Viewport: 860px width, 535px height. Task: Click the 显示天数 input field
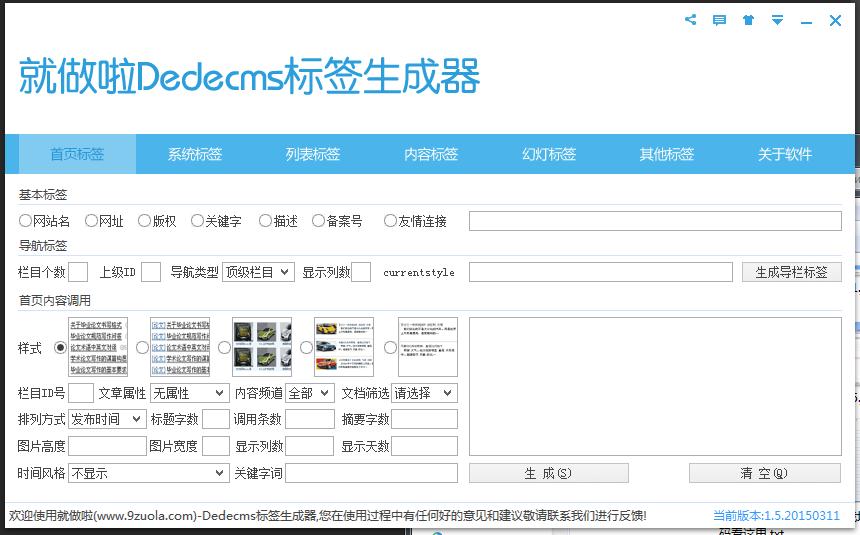pos(425,446)
